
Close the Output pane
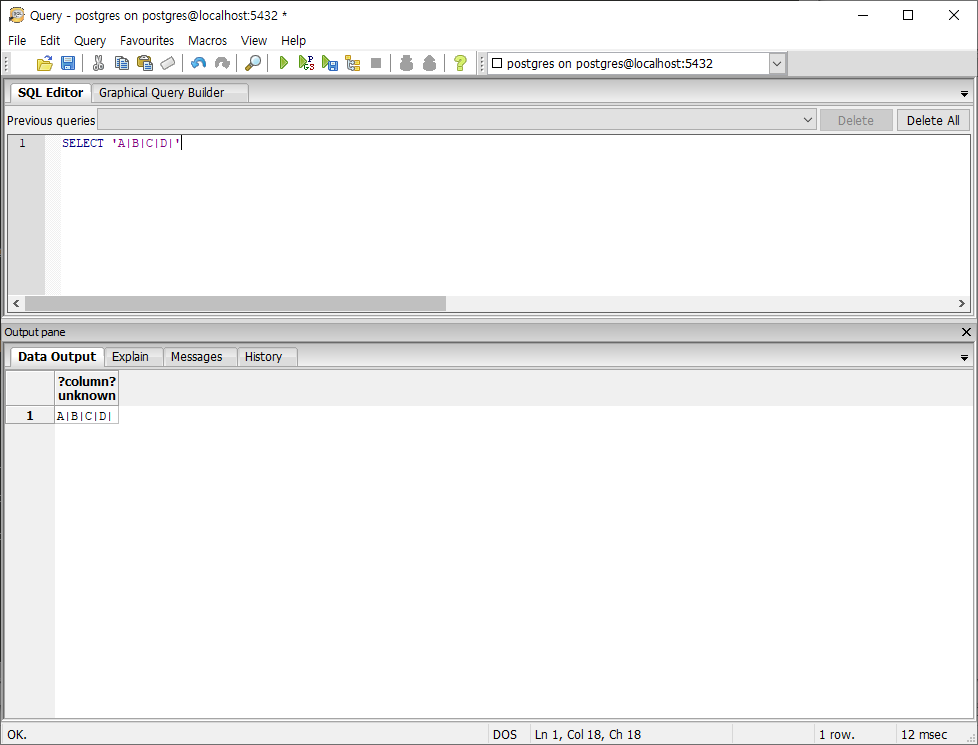pyautogui.click(x=966, y=332)
